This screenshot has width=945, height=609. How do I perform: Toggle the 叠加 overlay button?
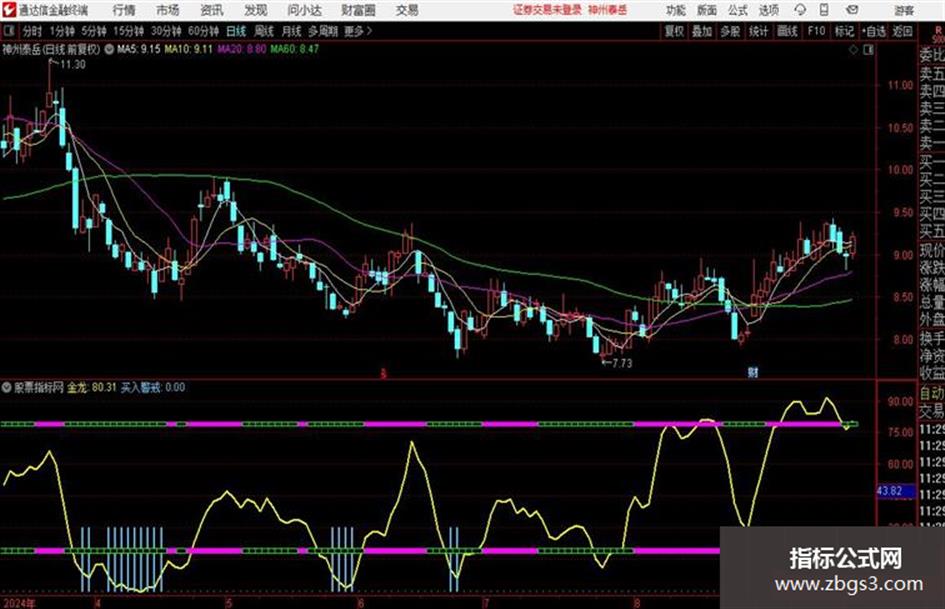coord(702,31)
